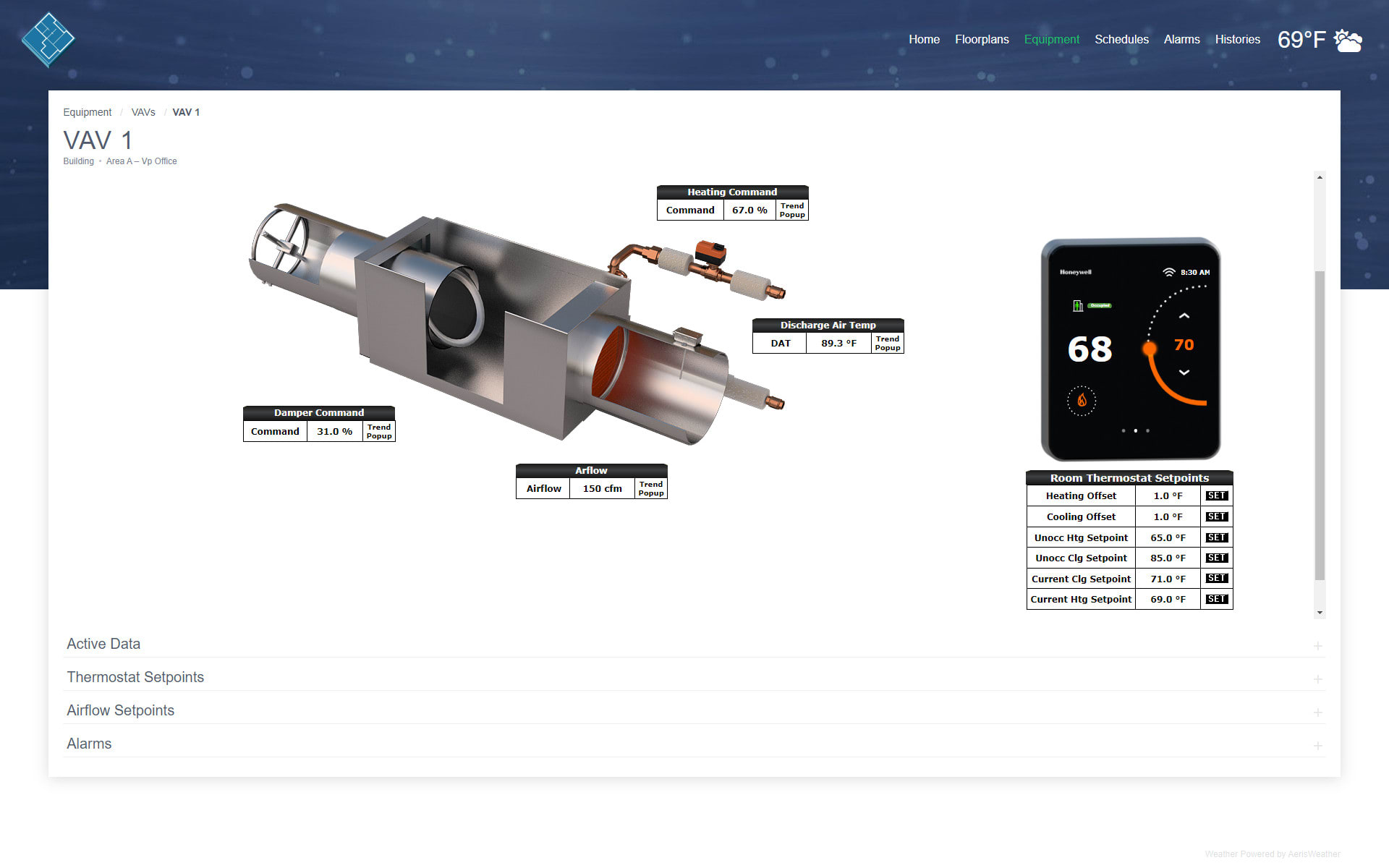The height and width of the screenshot is (868, 1389).
Task: Click heating command value 67.0 %
Action: click(x=749, y=210)
